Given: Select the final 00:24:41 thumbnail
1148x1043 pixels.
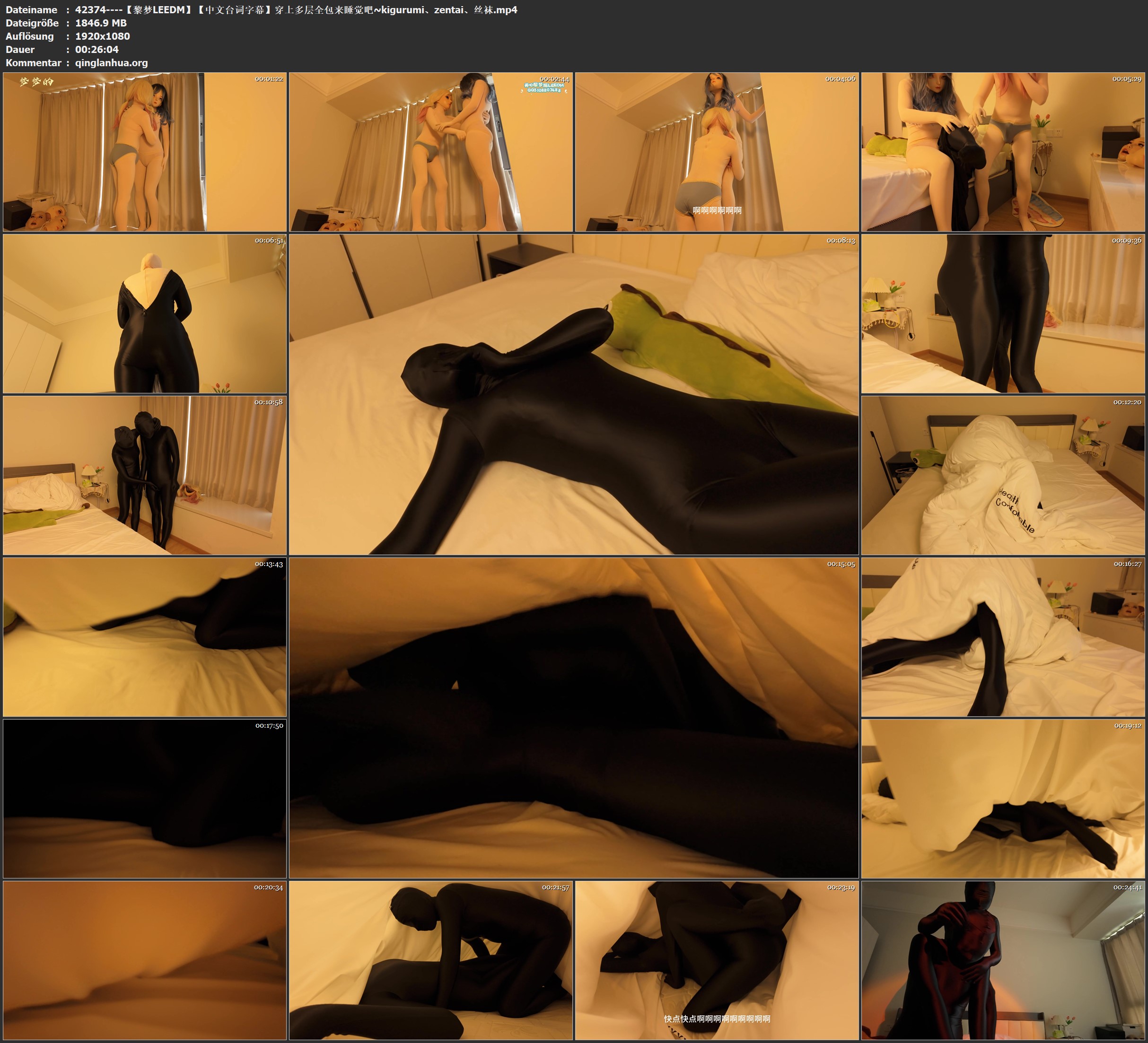Looking at the screenshot, I should pyautogui.click(x=1003, y=960).
